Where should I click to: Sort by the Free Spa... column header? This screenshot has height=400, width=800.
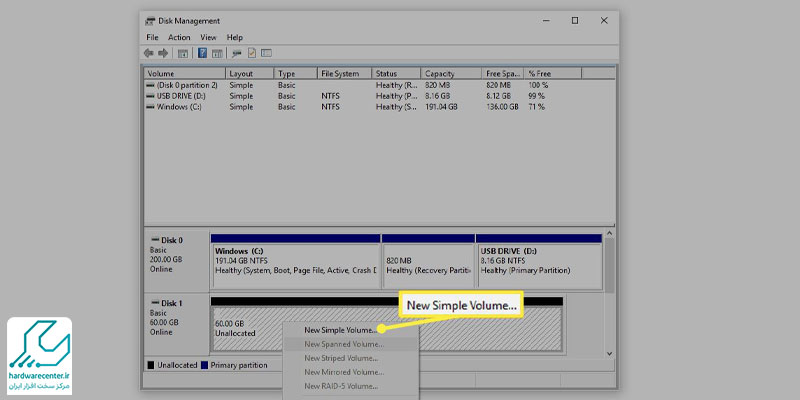tap(503, 73)
